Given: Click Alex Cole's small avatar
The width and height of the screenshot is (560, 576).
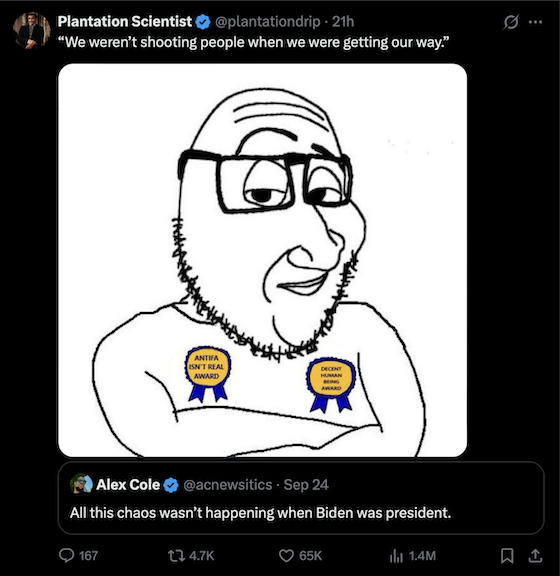Looking at the screenshot, I should point(81,484).
